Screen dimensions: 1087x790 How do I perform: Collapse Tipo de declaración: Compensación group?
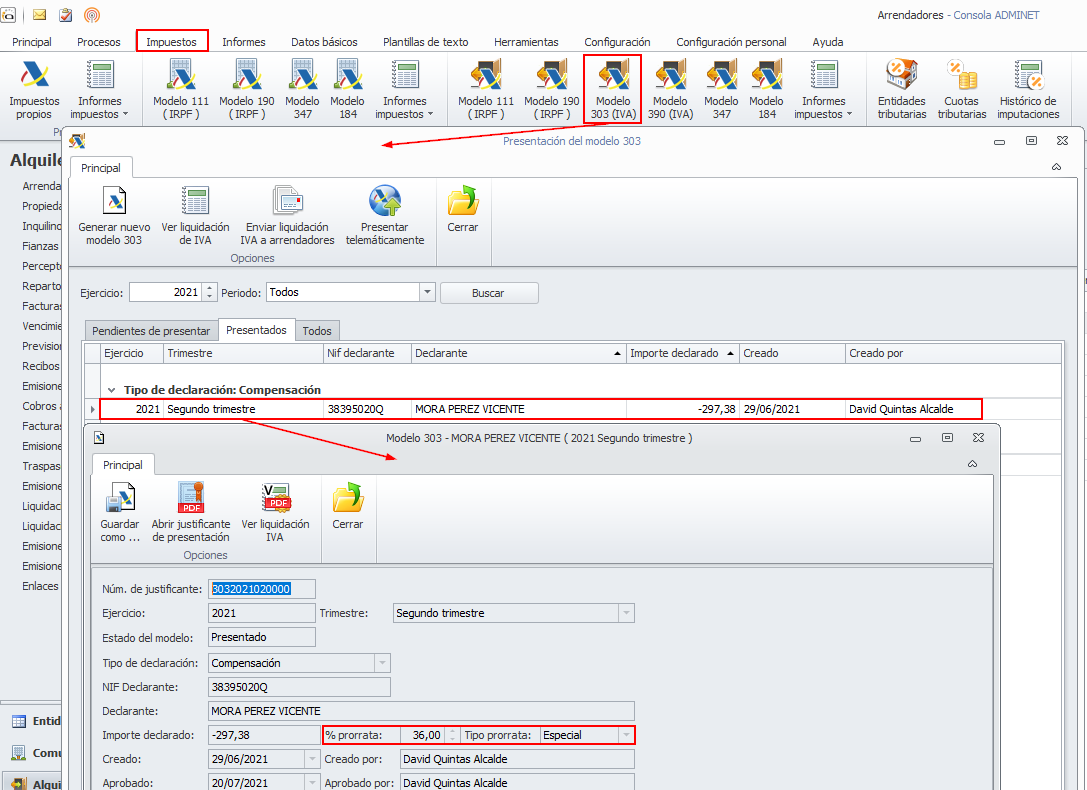point(111,390)
